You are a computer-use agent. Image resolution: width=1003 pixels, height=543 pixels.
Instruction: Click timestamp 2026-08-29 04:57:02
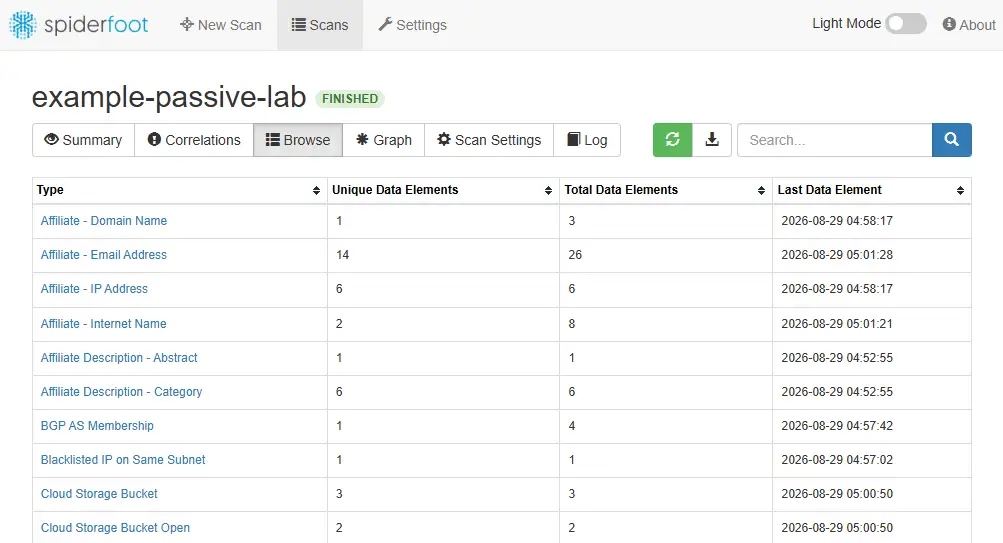[x=837, y=459]
